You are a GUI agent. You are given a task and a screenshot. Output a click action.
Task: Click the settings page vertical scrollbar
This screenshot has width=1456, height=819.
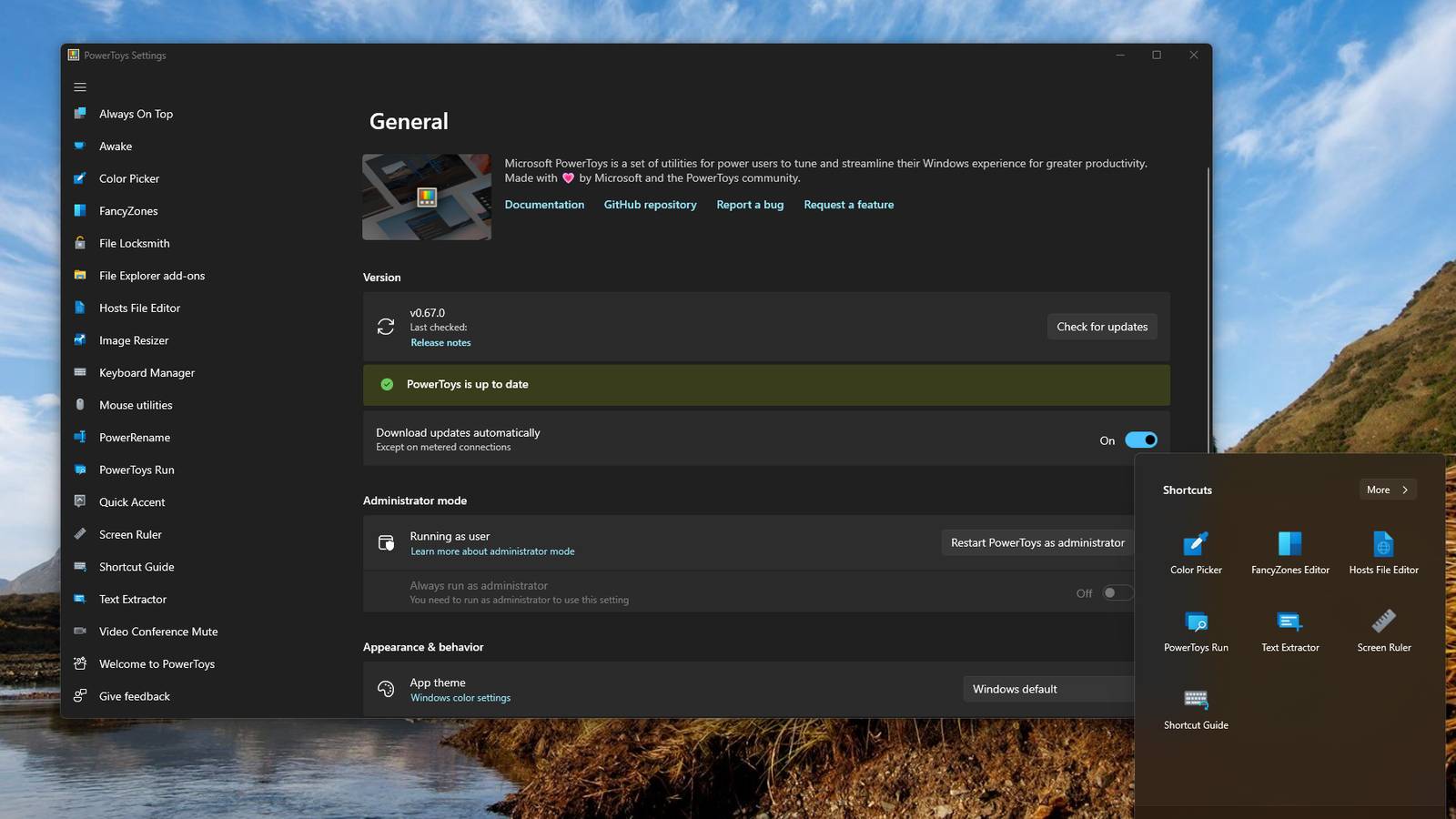coord(1208,309)
